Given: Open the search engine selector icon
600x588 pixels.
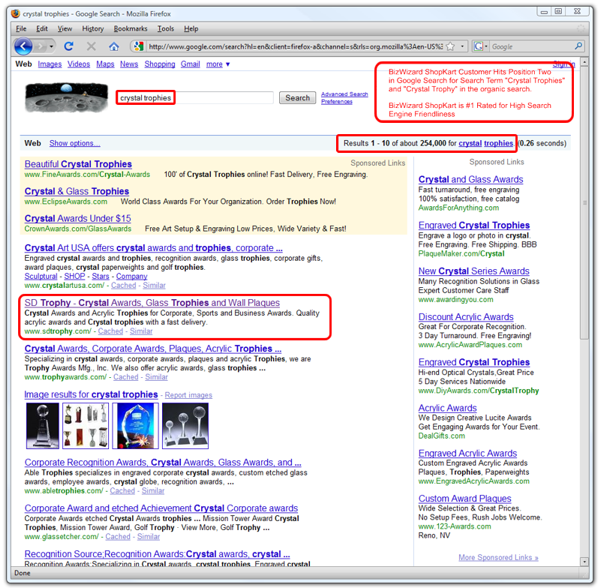Looking at the screenshot, I should [x=480, y=47].
